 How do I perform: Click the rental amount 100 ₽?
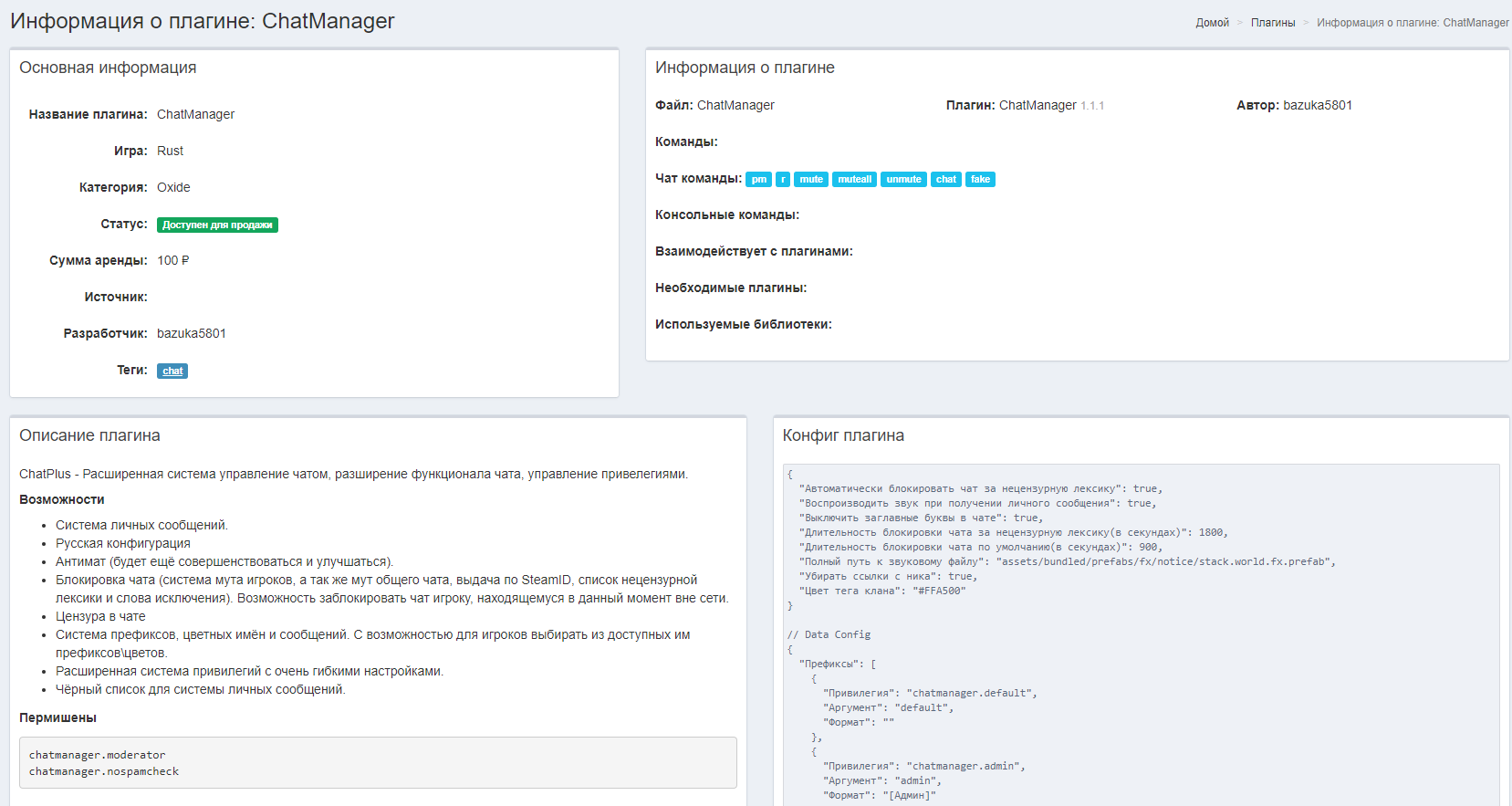click(x=173, y=261)
